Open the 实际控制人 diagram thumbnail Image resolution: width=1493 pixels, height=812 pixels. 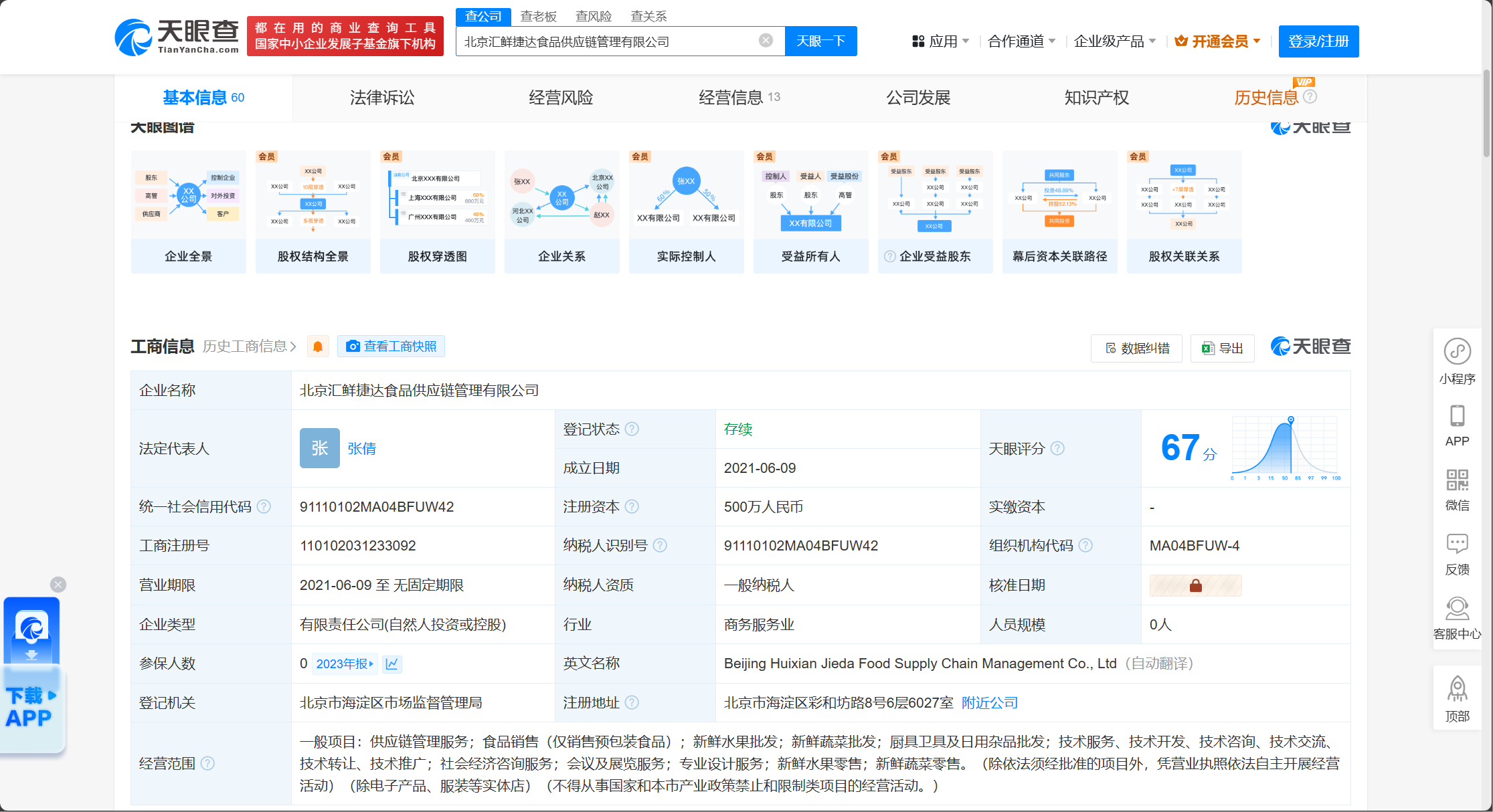coord(687,211)
